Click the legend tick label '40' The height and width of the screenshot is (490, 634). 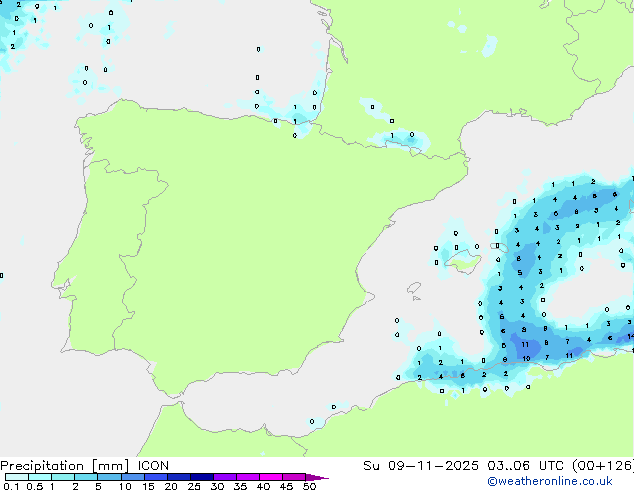[263, 486]
